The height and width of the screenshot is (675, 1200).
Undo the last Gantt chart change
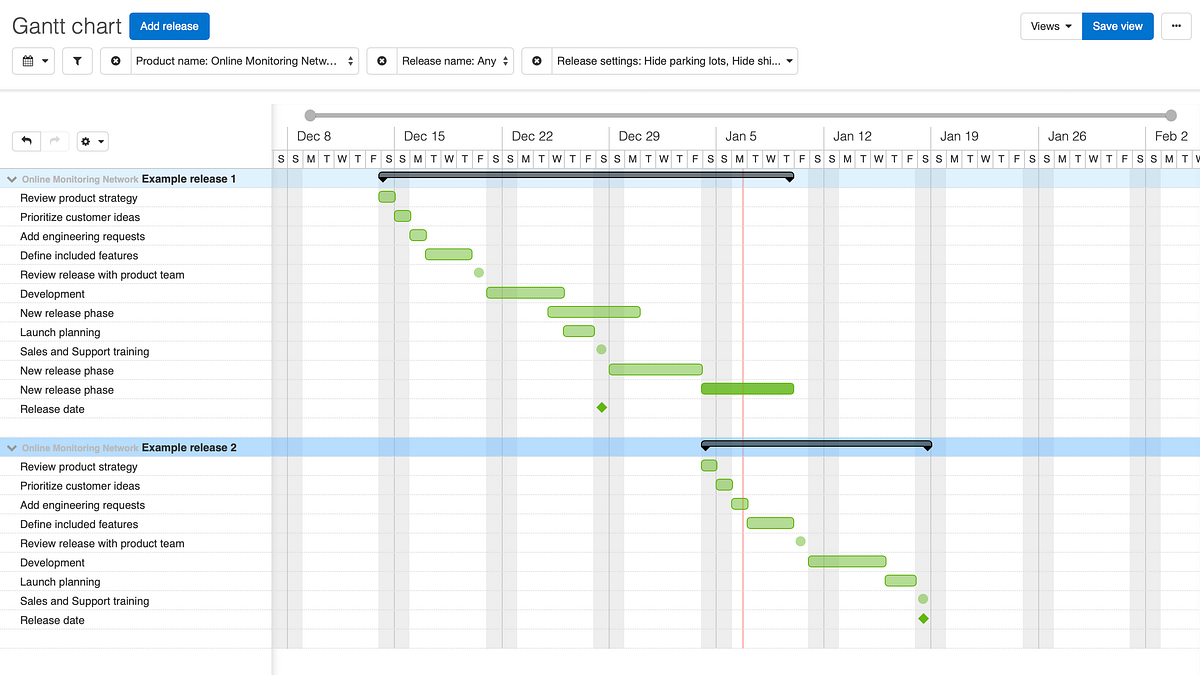[x=27, y=140]
